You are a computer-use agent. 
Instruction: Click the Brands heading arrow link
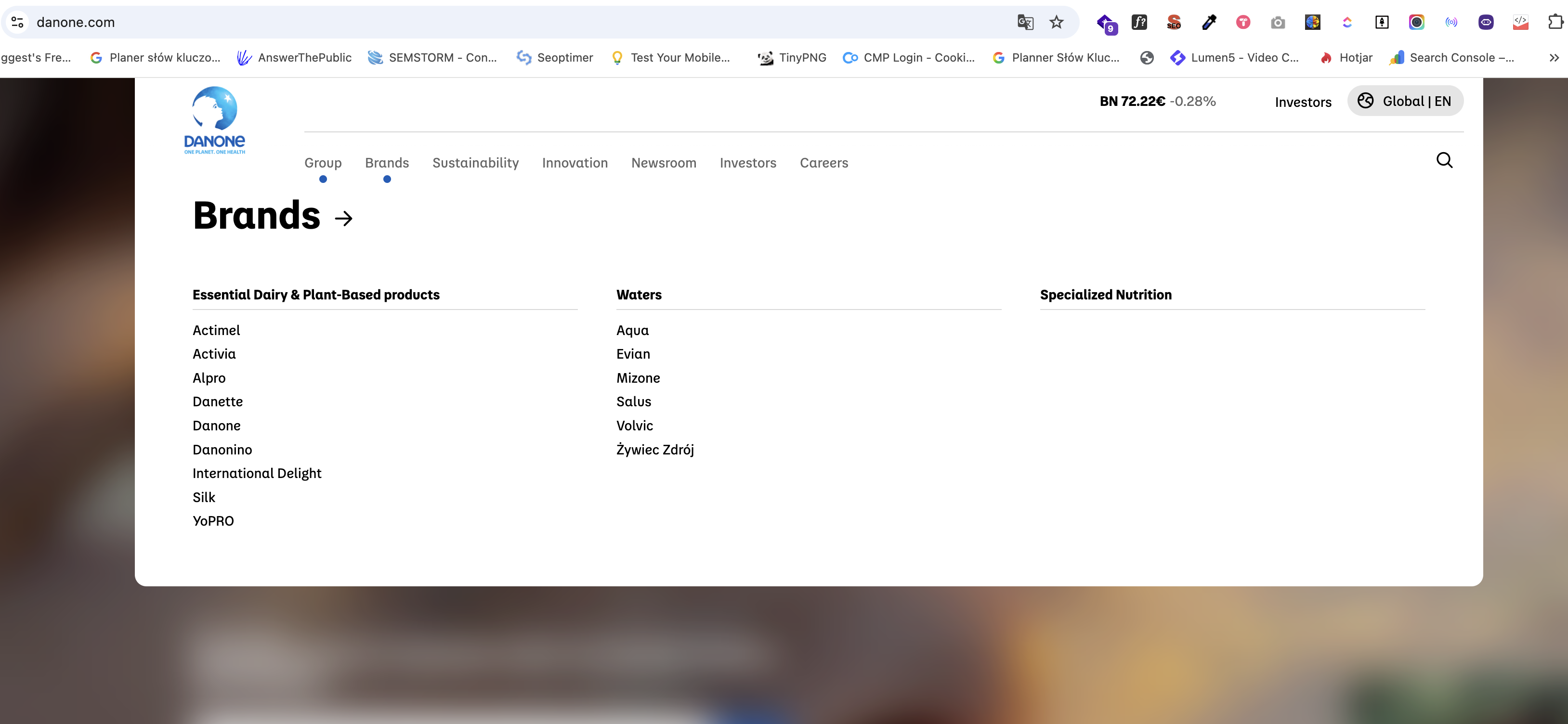(344, 219)
